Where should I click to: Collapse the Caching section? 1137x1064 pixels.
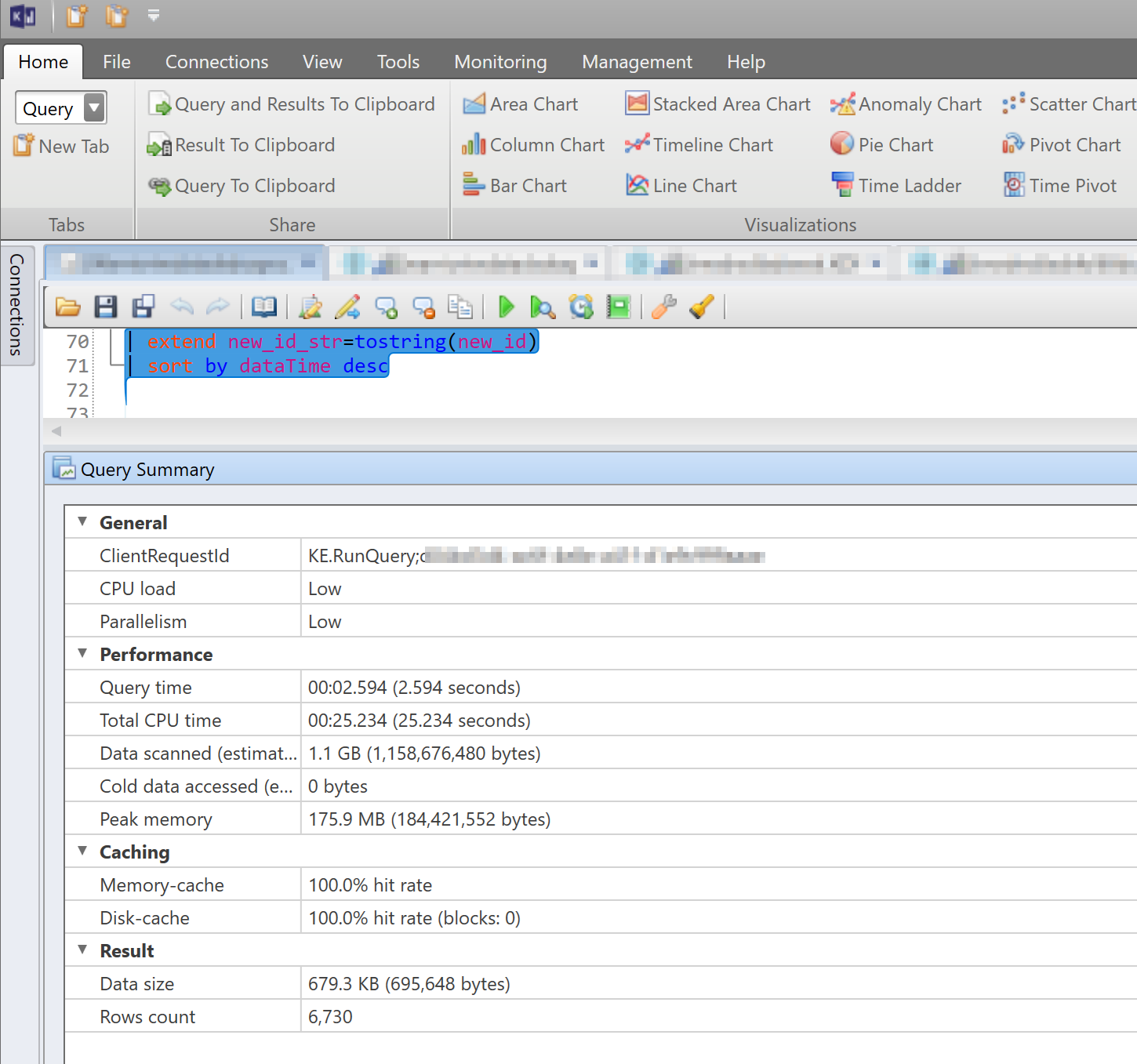(82, 851)
